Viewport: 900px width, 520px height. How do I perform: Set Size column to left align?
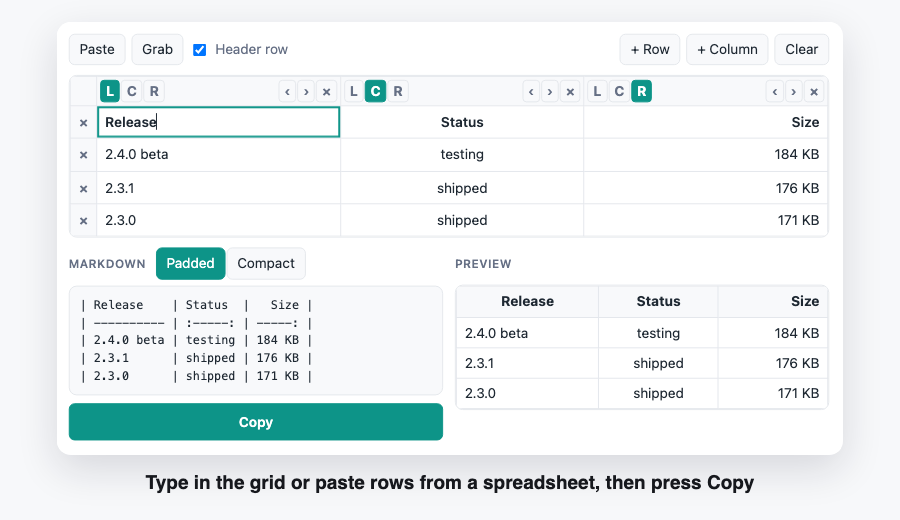click(x=597, y=91)
